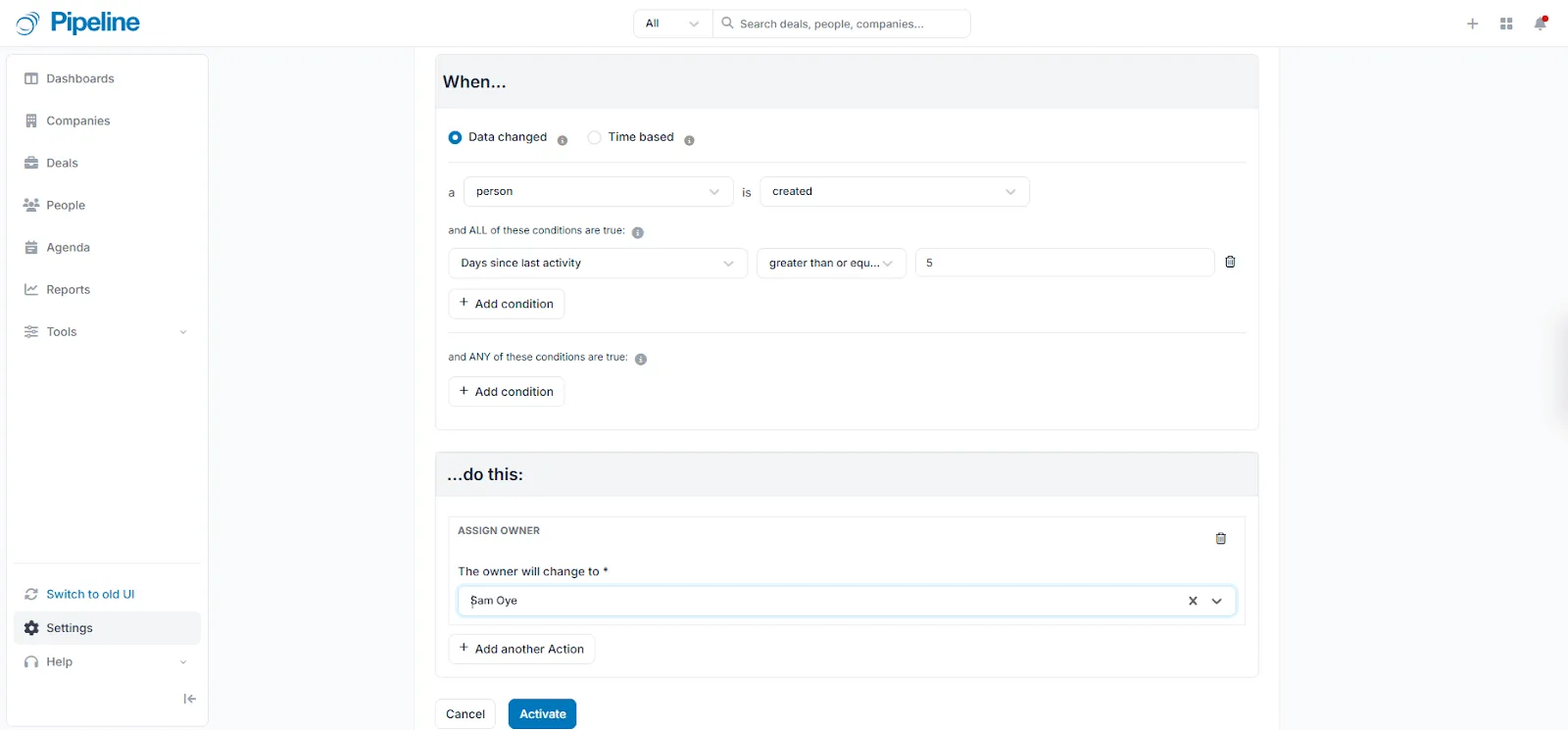Open the All search filter dropdown
The width and height of the screenshot is (1568, 730).
[x=673, y=24]
